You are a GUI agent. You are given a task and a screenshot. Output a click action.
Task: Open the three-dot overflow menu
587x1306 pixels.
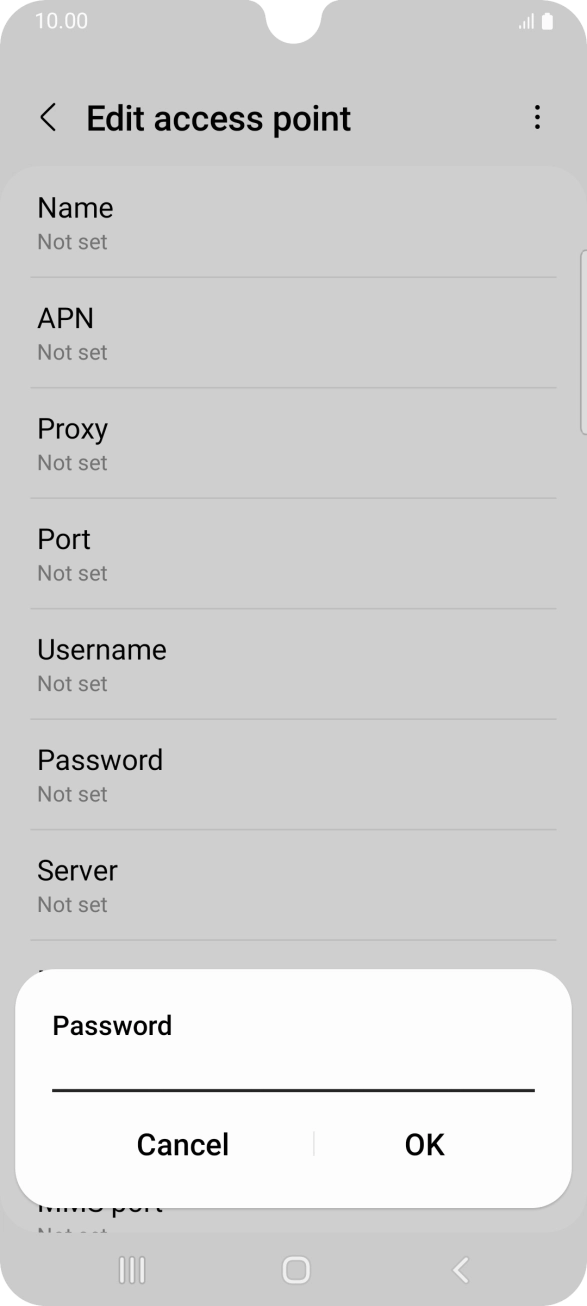tap(537, 117)
